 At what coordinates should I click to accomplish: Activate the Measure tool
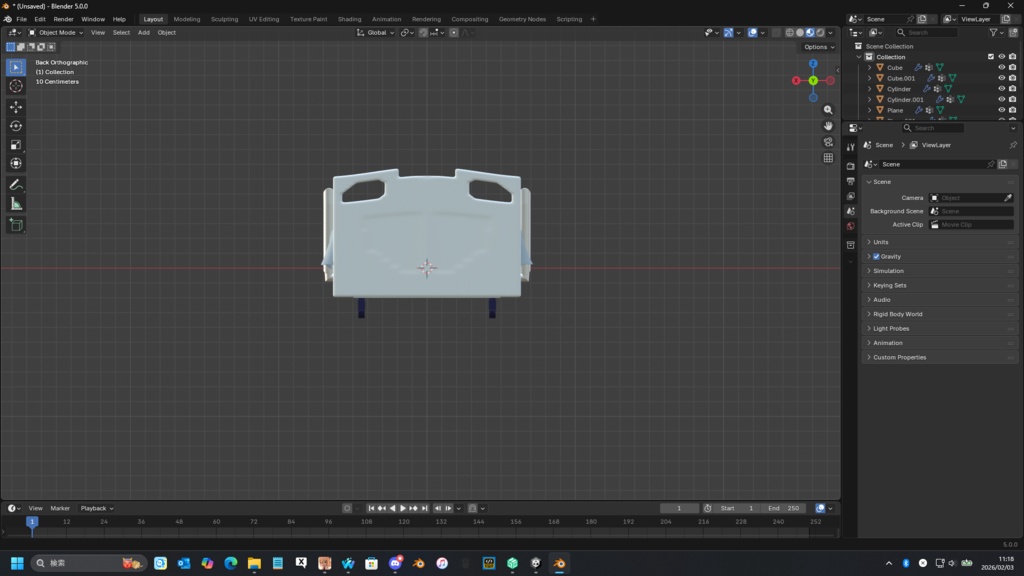(x=16, y=204)
